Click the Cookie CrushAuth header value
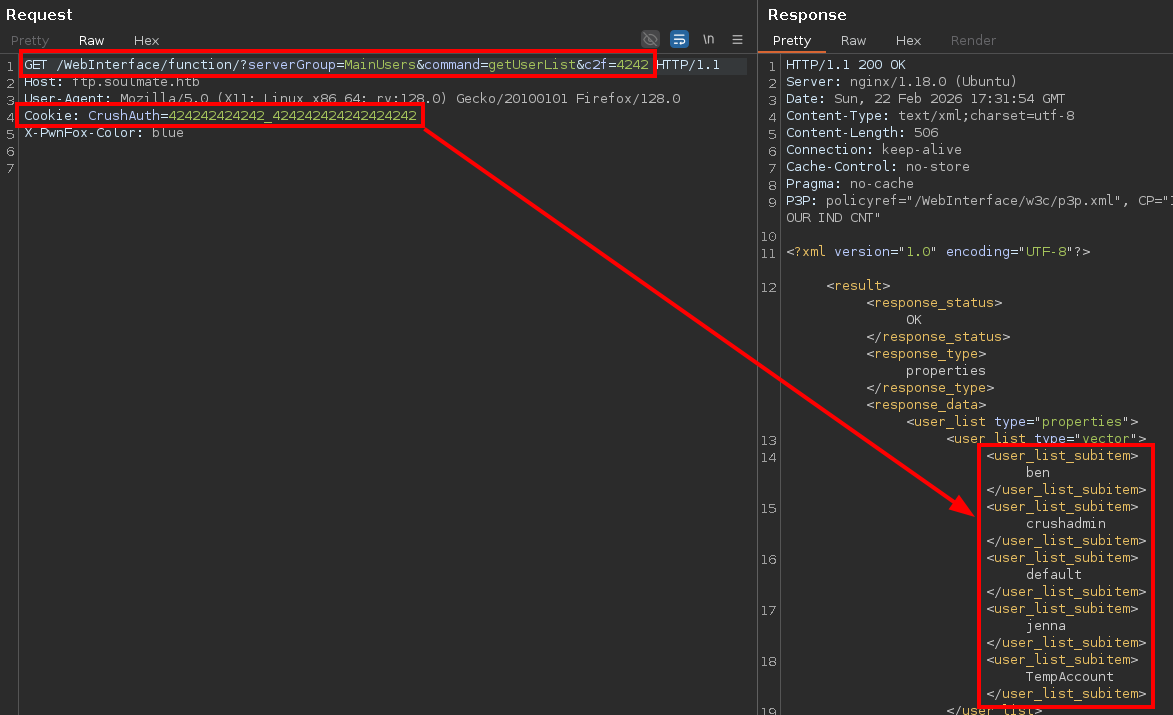 coord(292,116)
